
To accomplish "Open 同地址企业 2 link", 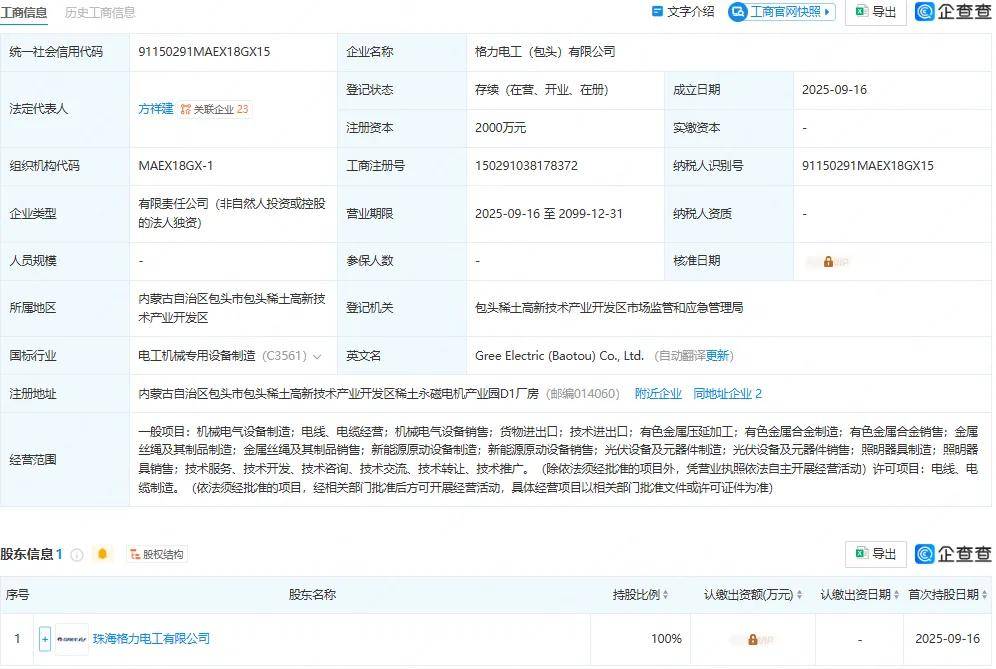I will [727, 394].
